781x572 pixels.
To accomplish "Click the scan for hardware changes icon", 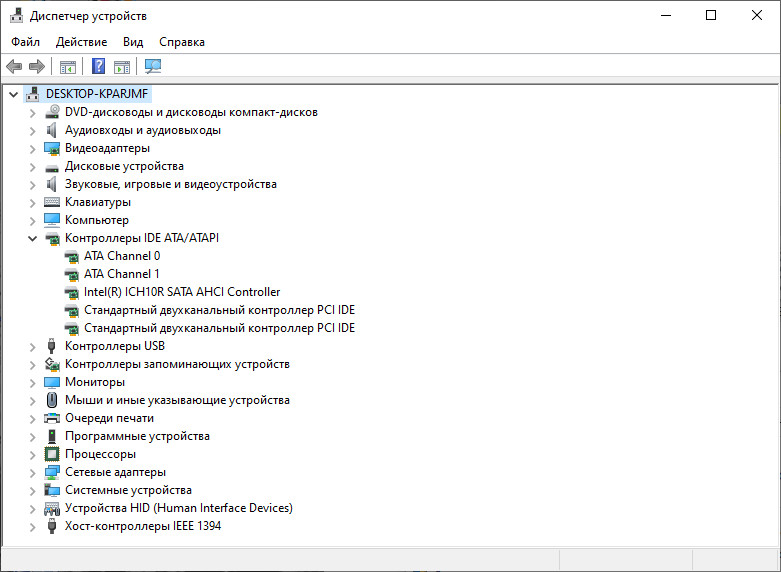I will 153,66.
